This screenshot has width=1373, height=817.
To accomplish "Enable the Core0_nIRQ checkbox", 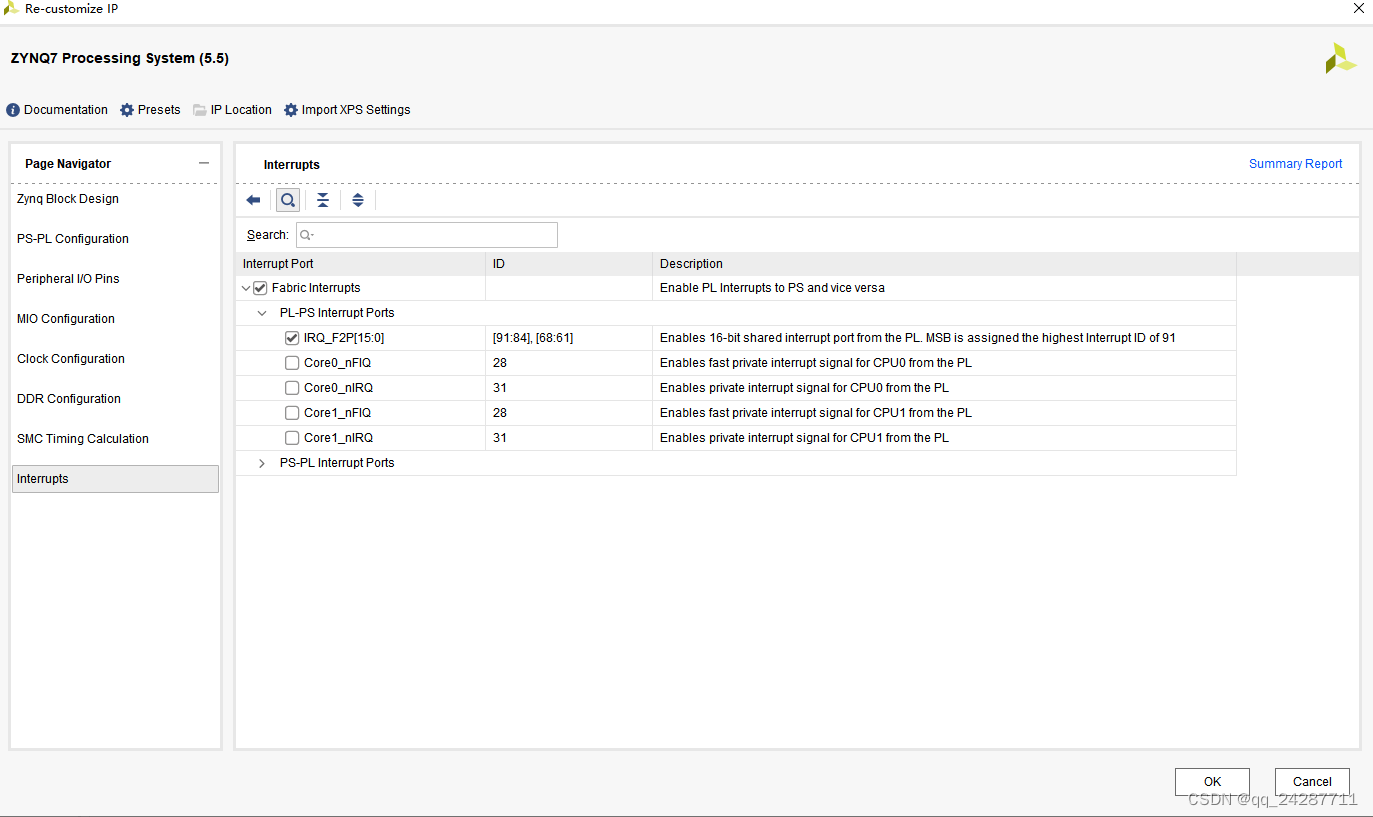I will coord(292,388).
